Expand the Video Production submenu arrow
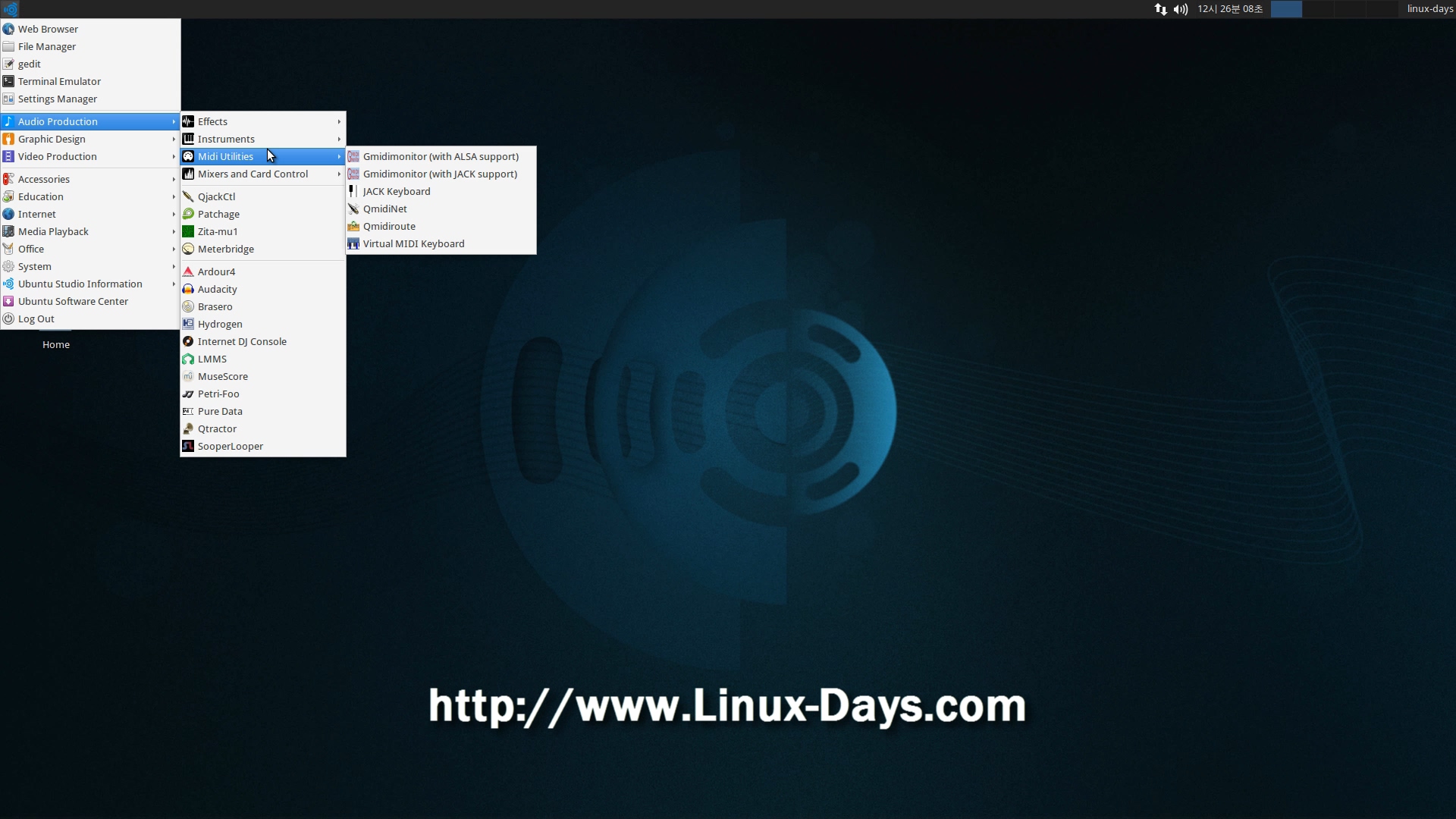Screen dimensions: 1456x819 click(174, 156)
